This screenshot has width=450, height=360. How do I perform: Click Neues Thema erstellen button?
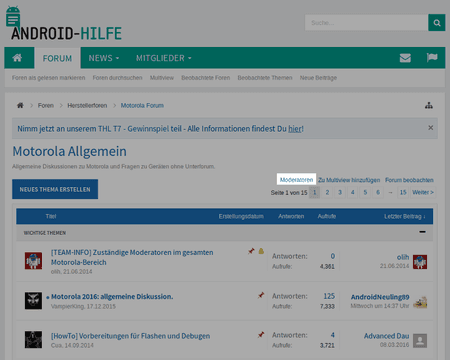click(55, 189)
